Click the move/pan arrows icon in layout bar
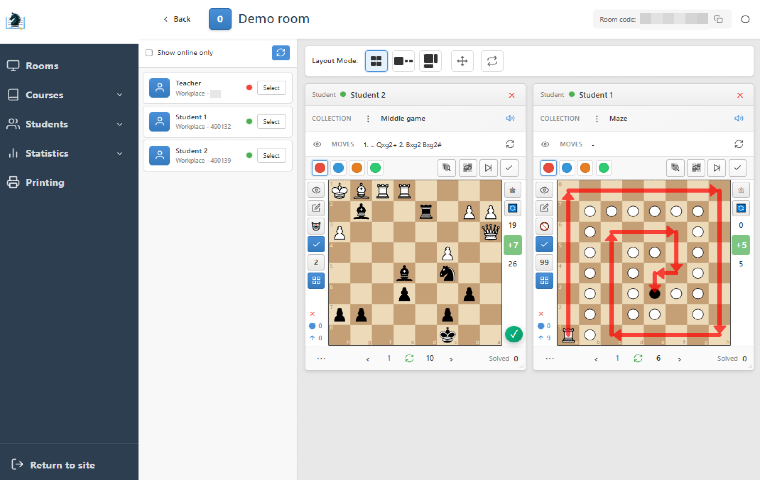This screenshot has height=480, width=760. pos(462,61)
